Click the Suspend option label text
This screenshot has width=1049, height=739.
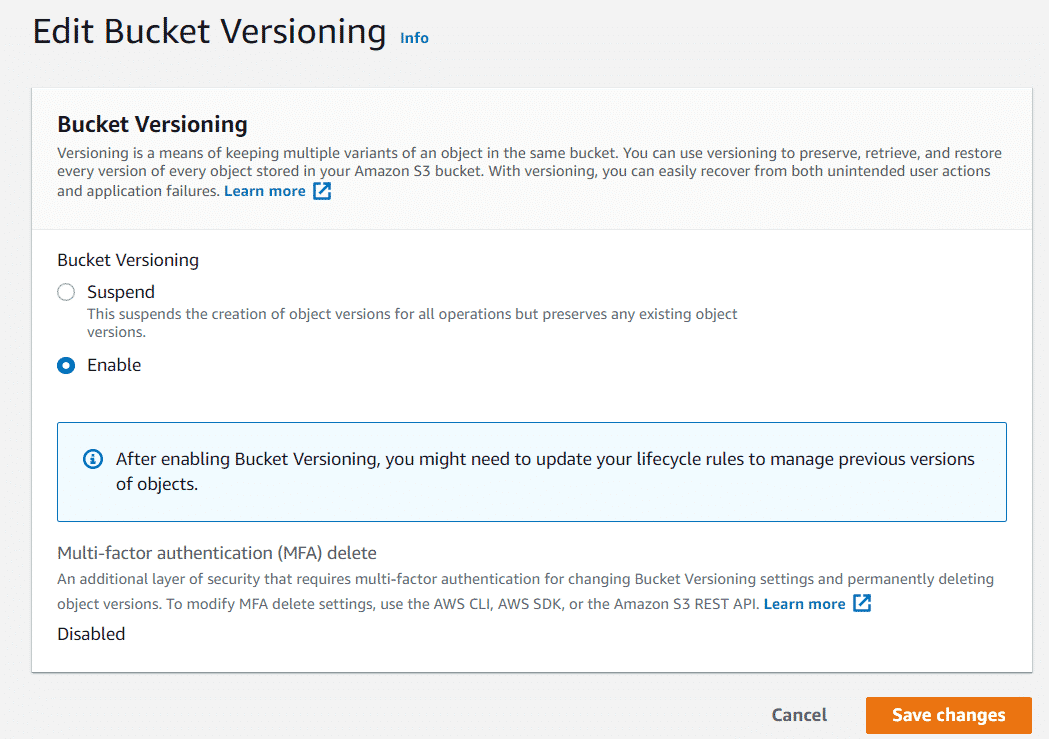[x=121, y=292]
